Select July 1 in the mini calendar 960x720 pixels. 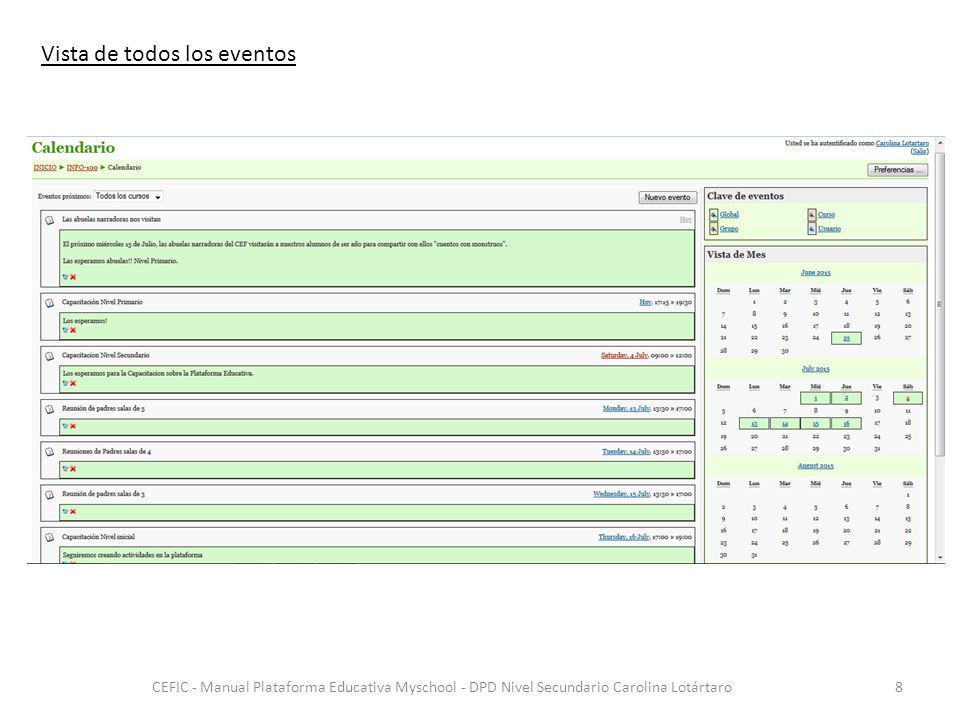[x=816, y=399]
